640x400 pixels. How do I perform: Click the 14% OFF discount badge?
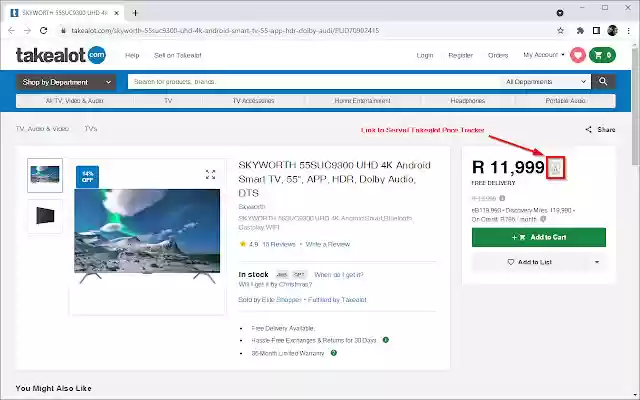[87, 177]
